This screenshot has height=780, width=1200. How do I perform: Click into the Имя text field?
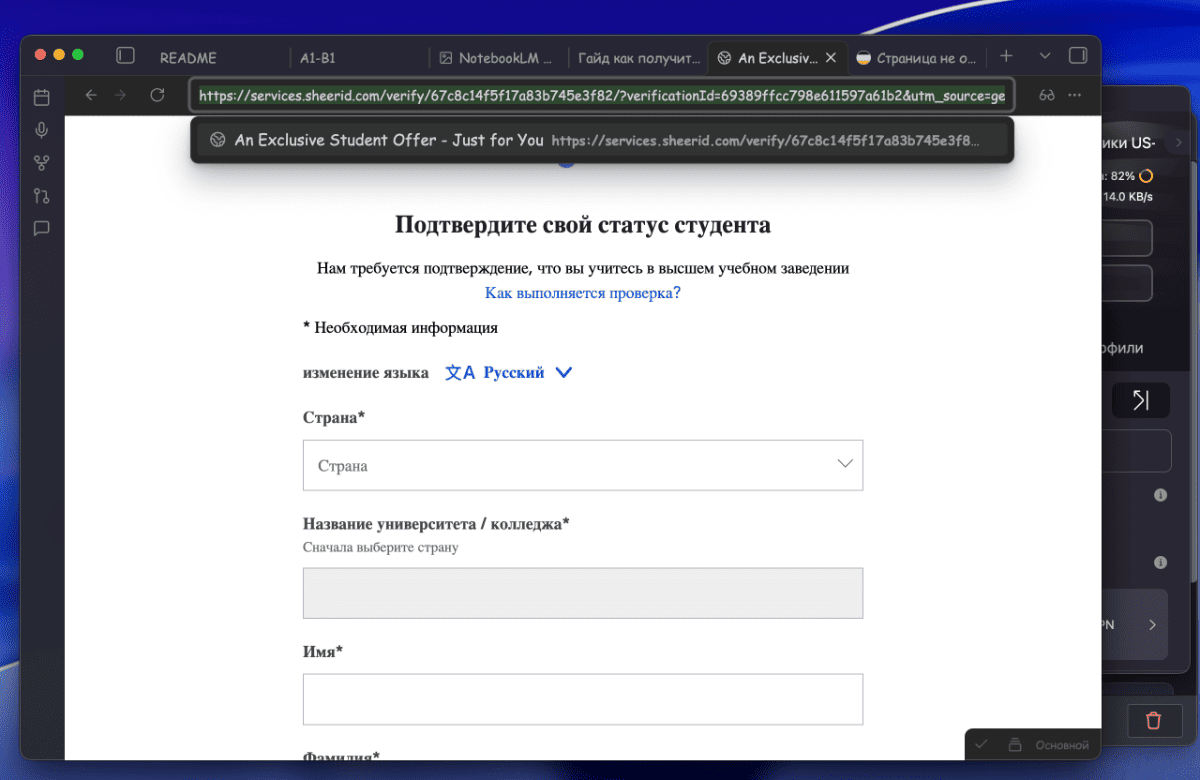tap(582, 699)
